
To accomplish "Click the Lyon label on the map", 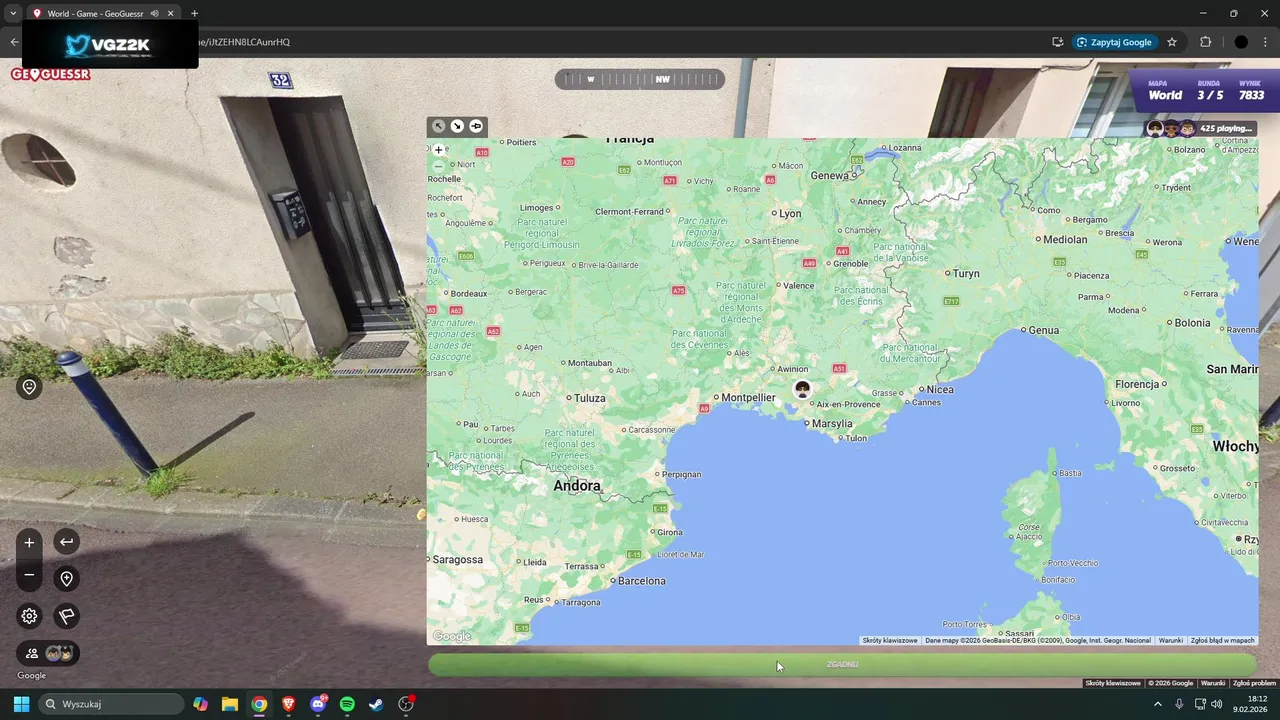I will point(790,214).
